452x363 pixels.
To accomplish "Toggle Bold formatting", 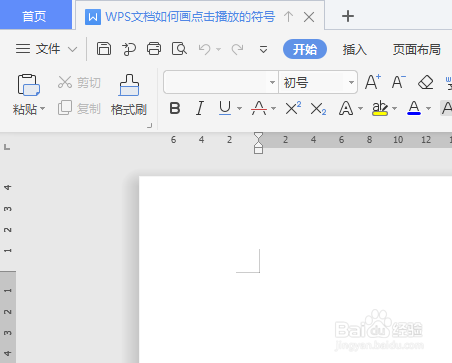I will click(x=175, y=108).
